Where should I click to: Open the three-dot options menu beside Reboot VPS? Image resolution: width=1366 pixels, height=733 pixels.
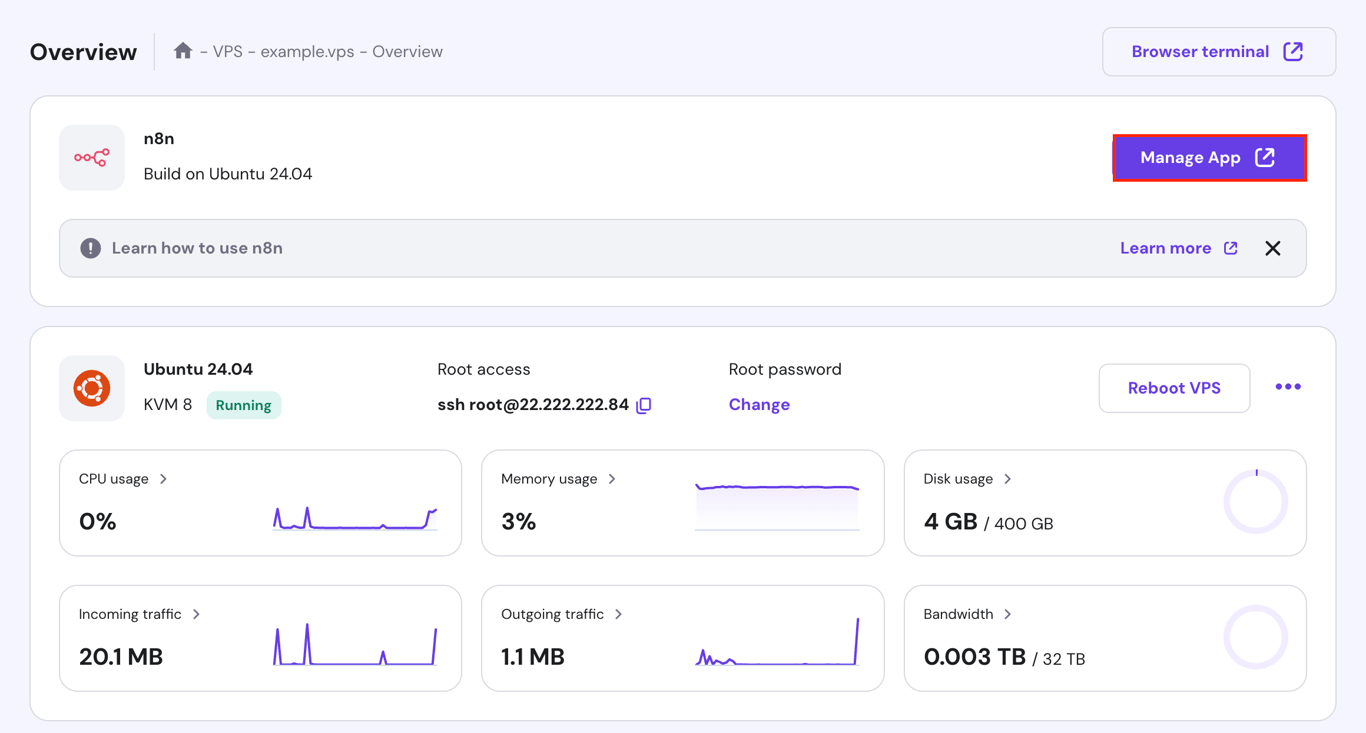tap(1288, 386)
